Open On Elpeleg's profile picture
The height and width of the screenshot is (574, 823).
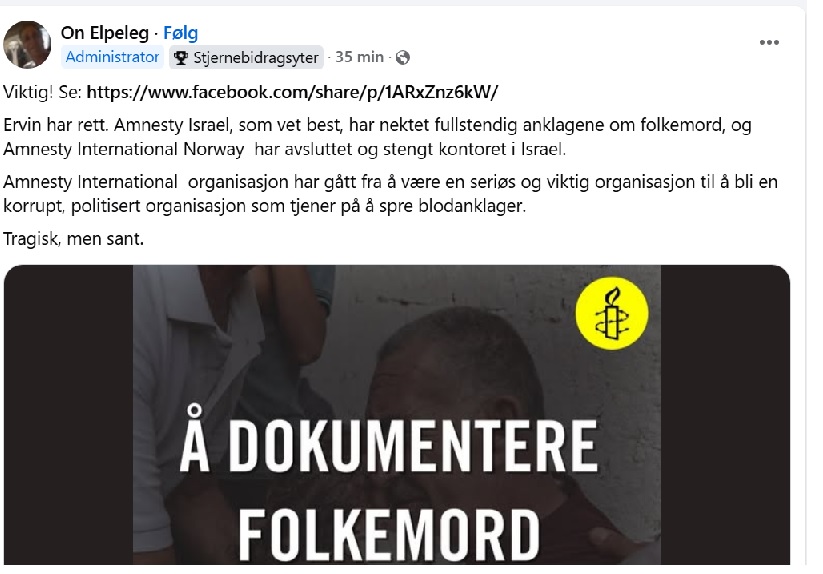point(27,45)
